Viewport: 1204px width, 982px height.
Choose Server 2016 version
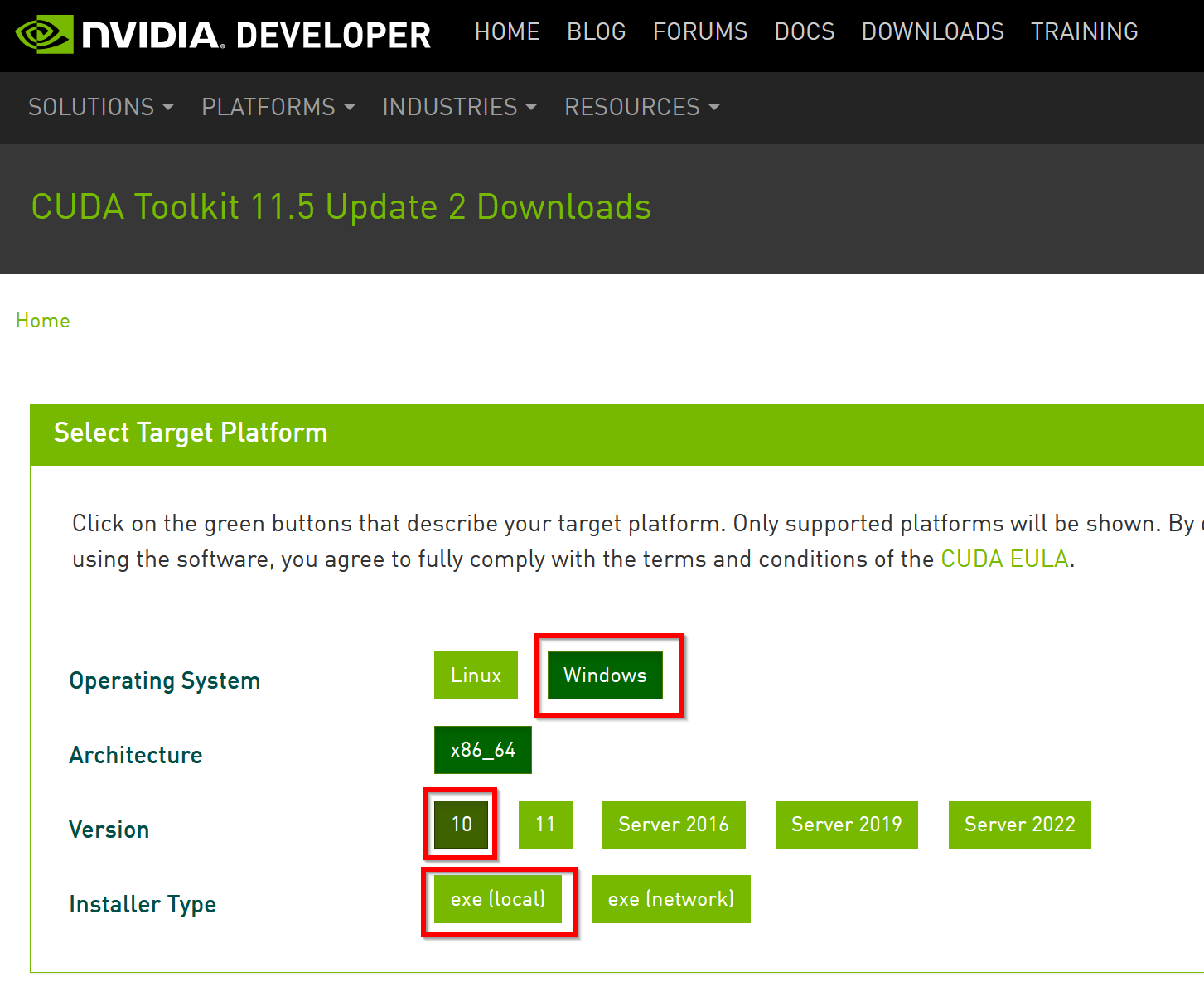[674, 825]
